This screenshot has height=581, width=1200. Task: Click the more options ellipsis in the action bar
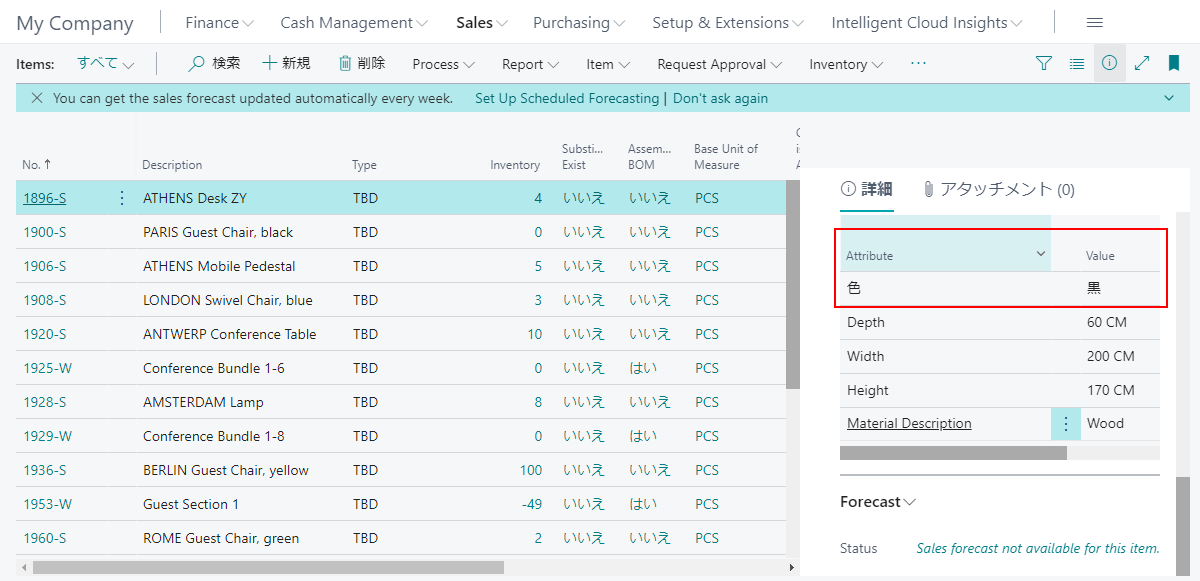[x=917, y=63]
